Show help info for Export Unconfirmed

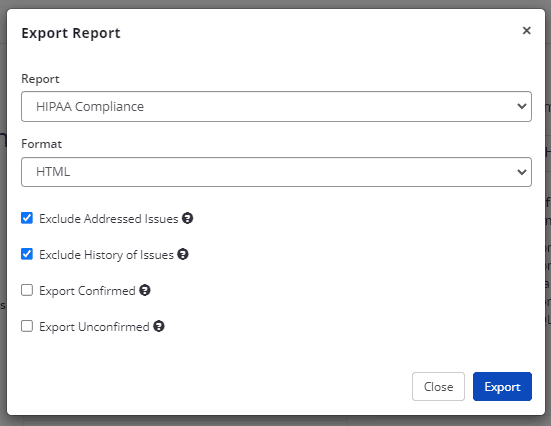(x=159, y=326)
